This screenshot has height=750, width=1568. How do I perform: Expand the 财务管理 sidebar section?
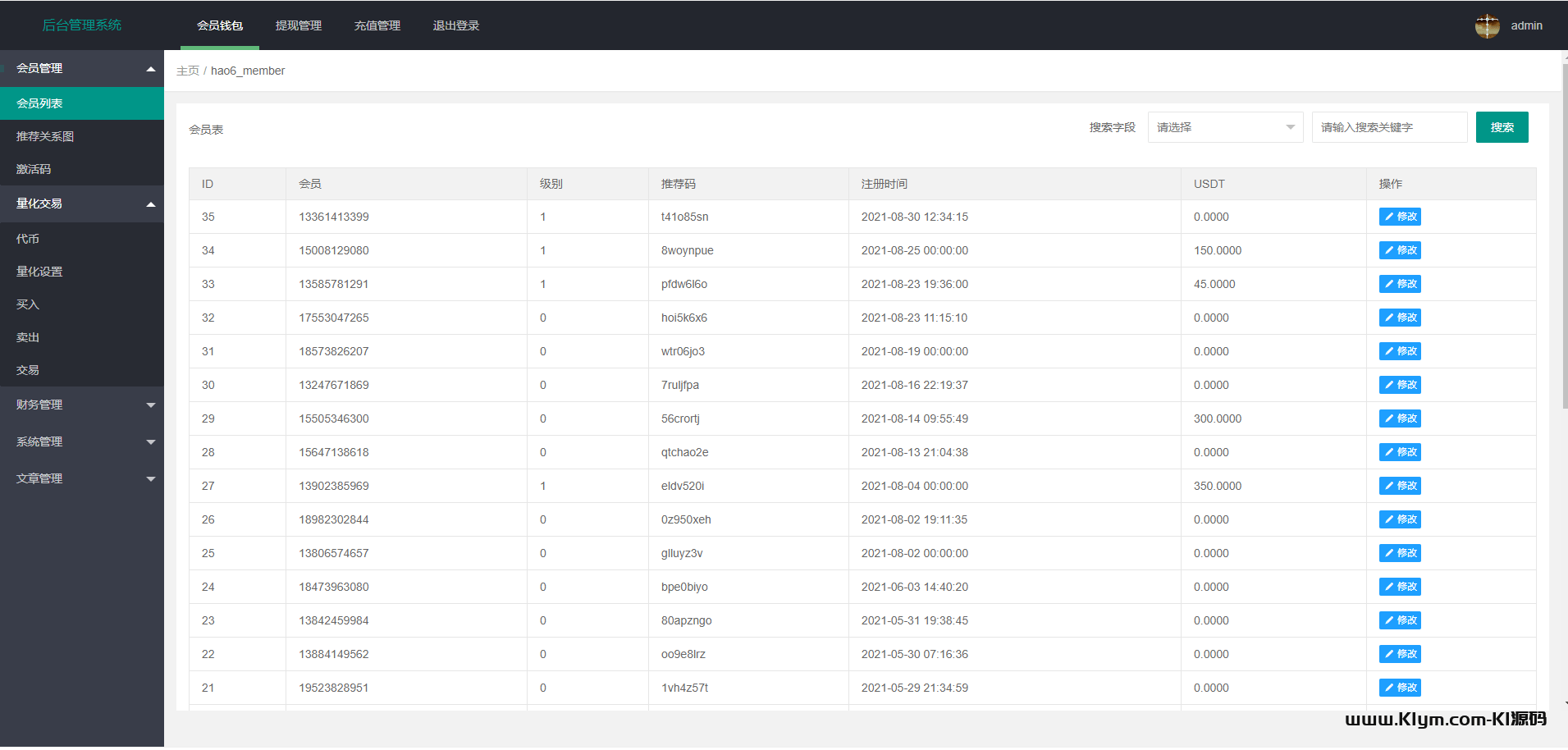[82, 405]
